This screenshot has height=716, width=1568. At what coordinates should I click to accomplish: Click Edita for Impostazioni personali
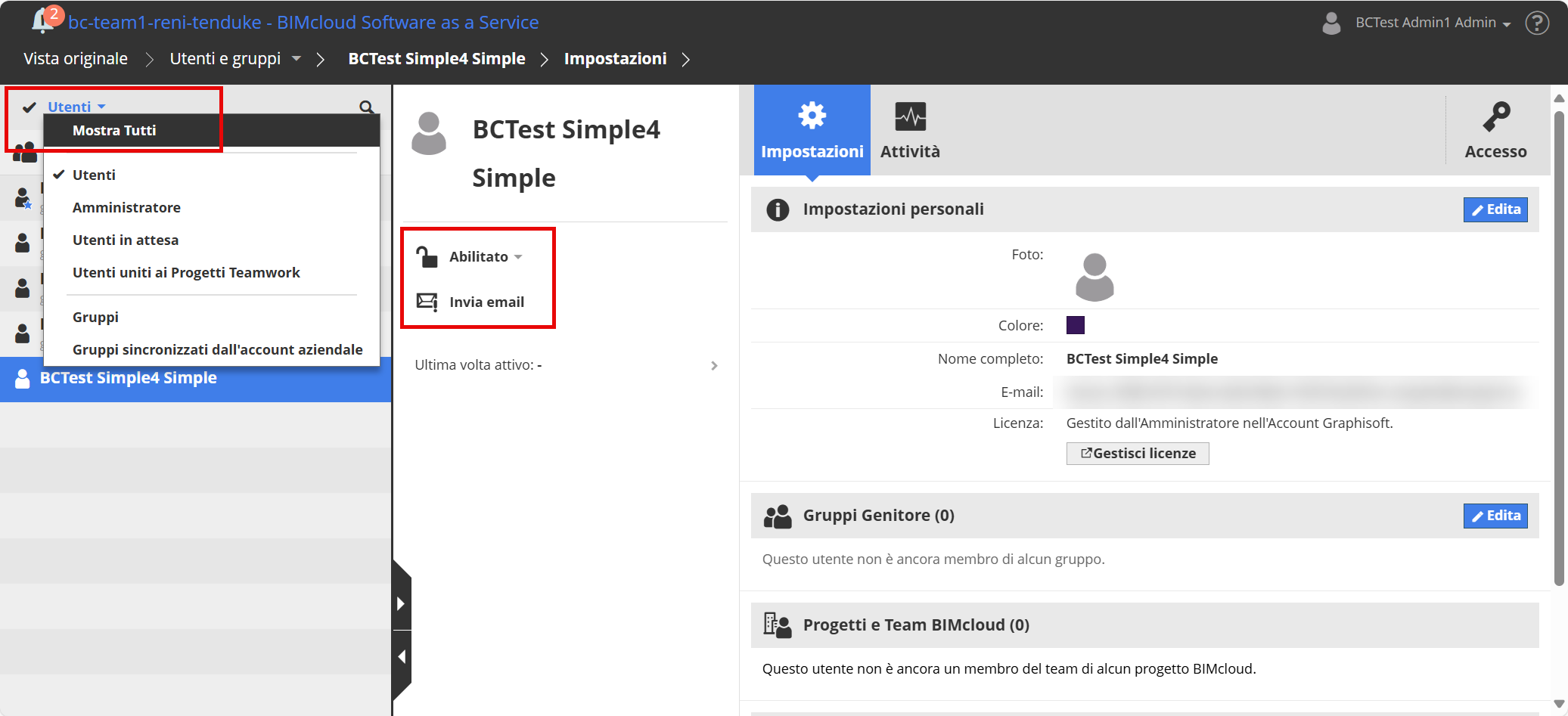(x=1495, y=209)
